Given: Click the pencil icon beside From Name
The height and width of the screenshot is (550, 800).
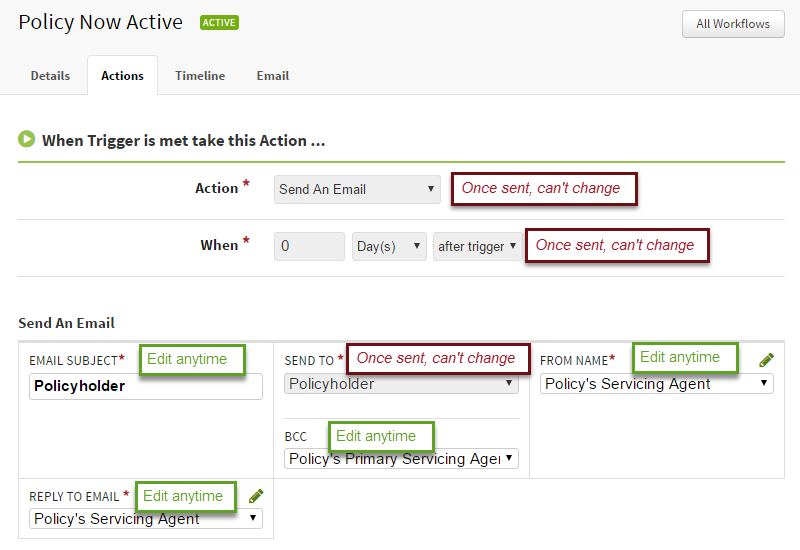Looking at the screenshot, I should [766, 360].
